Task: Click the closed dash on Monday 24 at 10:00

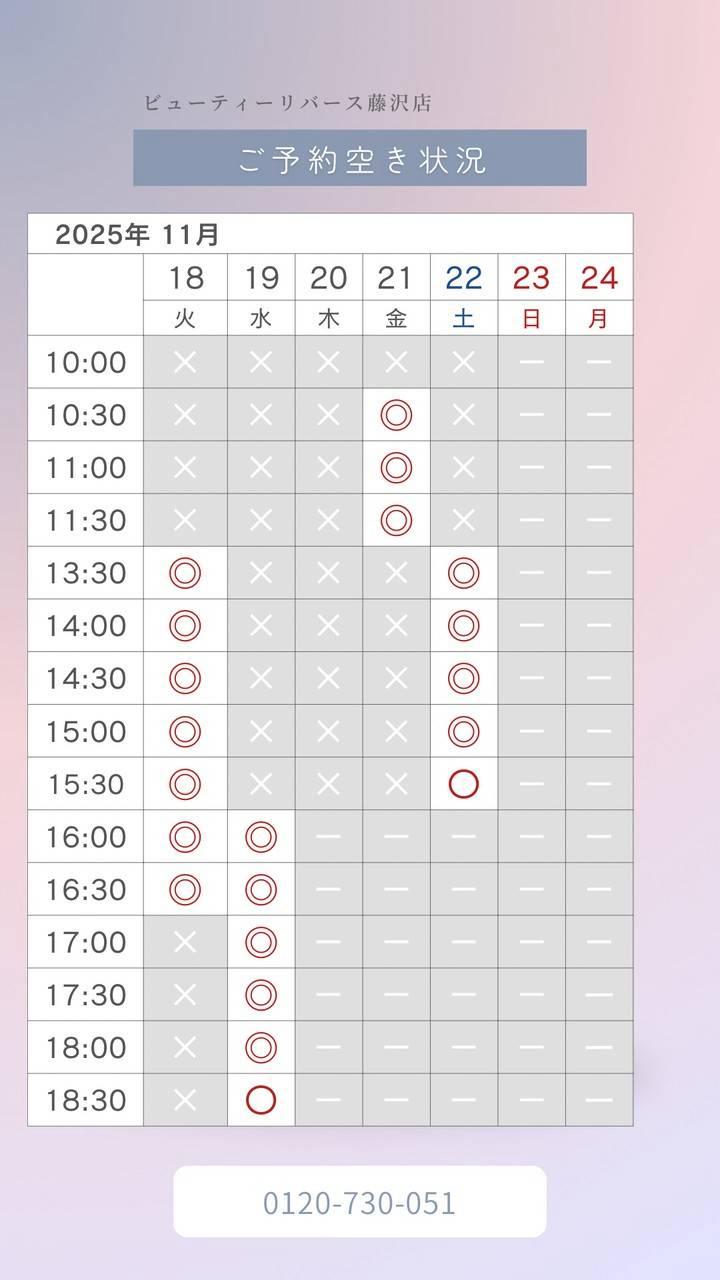Action: coord(599,362)
